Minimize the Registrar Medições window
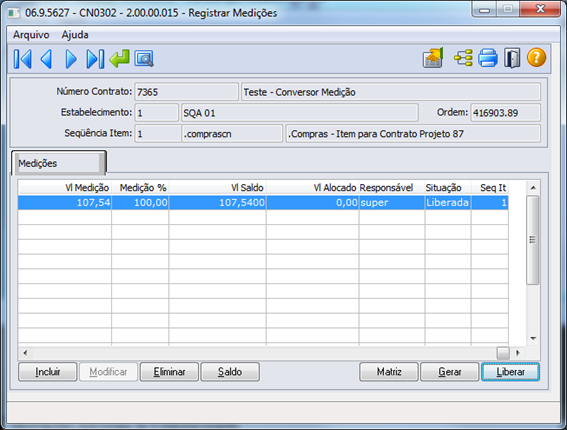The image size is (567, 430). (x=484, y=9)
